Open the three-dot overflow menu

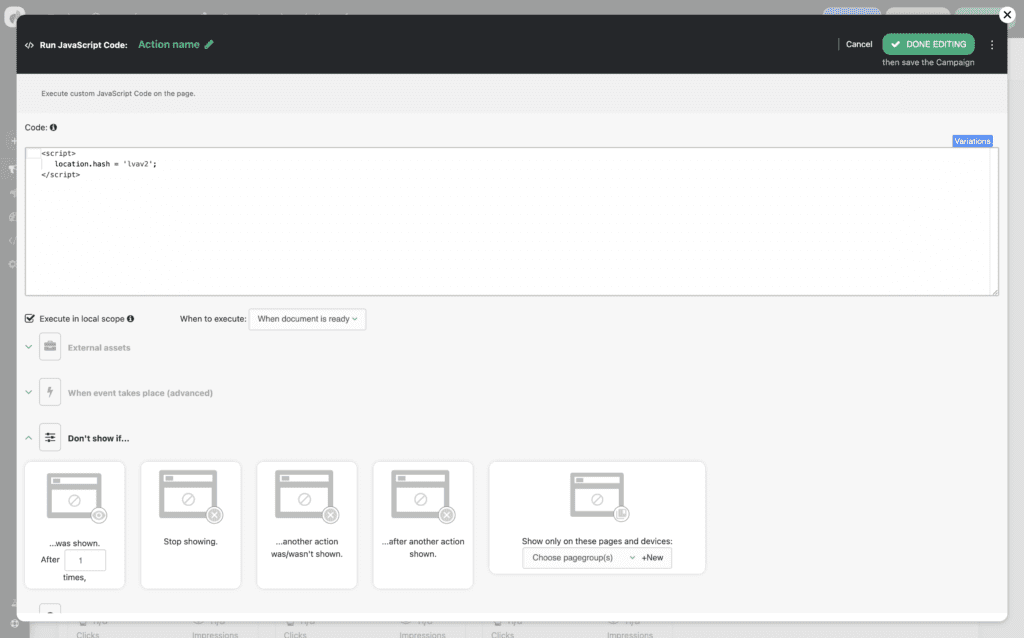(992, 44)
